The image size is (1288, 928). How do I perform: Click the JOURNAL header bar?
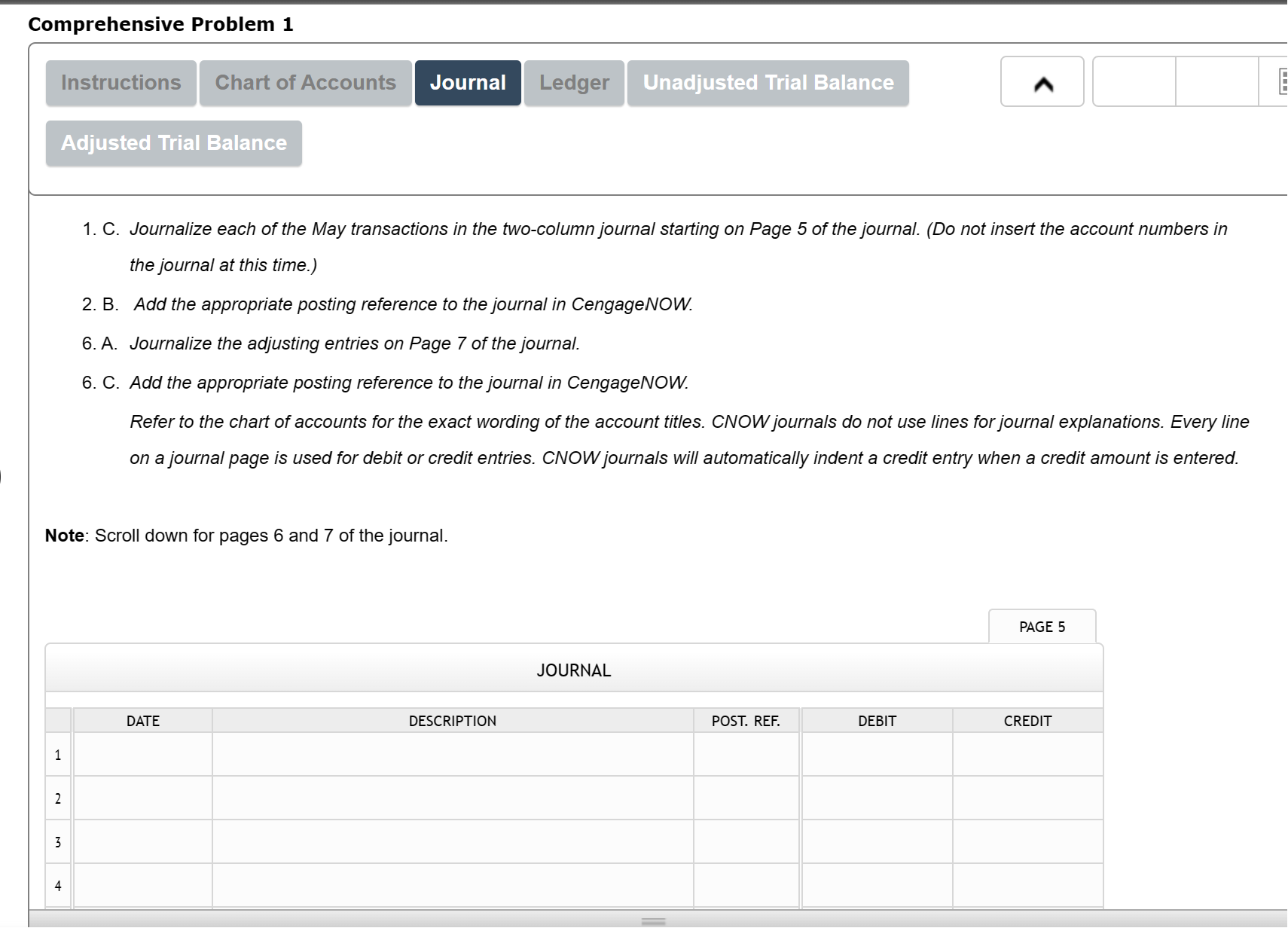tap(573, 670)
